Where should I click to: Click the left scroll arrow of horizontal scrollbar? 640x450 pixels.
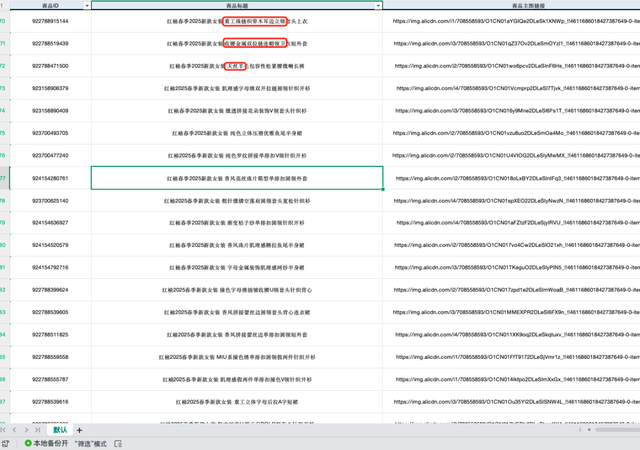pos(589,430)
